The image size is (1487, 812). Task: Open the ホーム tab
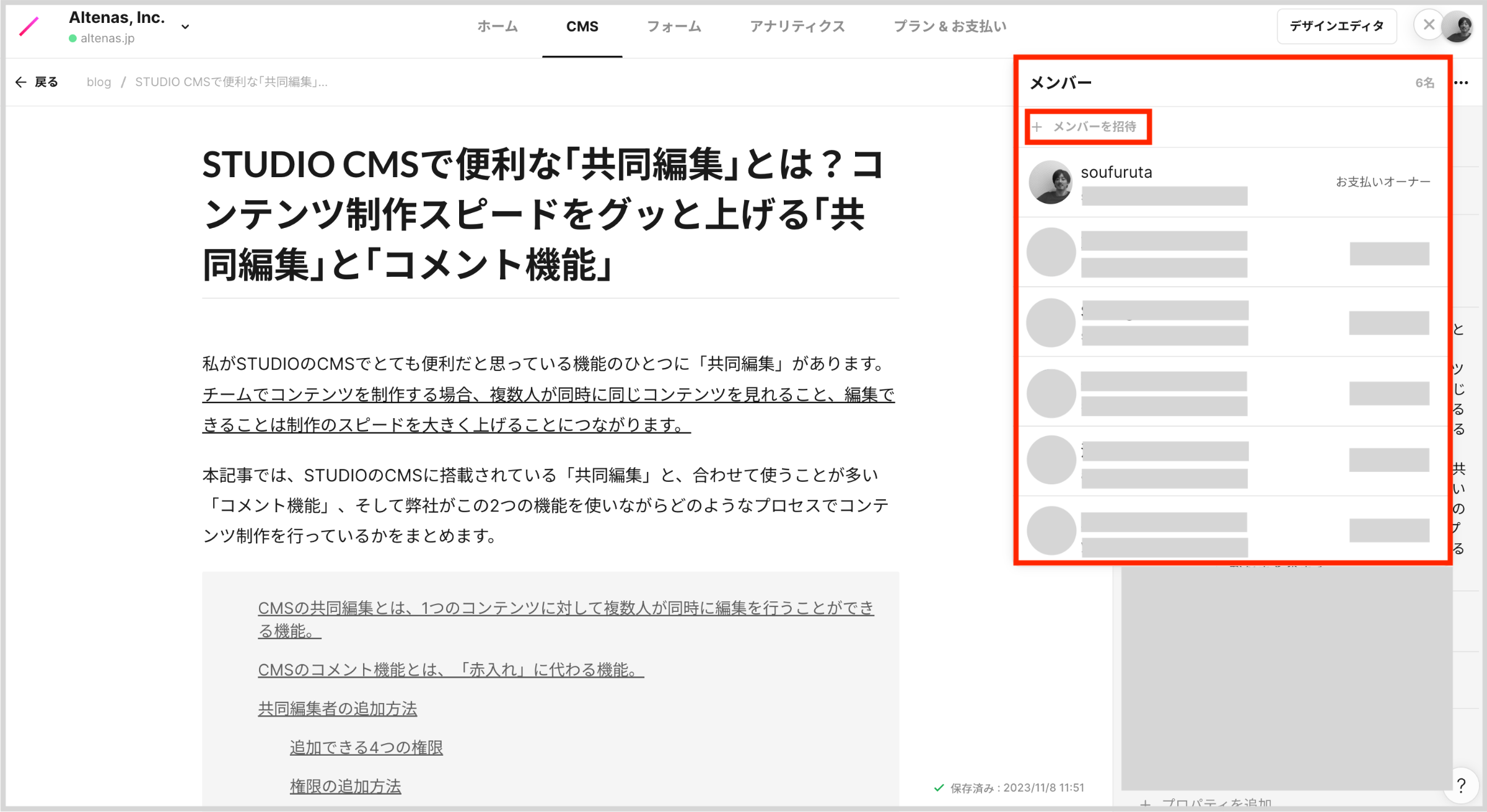pyautogui.click(x=498, y=26)
